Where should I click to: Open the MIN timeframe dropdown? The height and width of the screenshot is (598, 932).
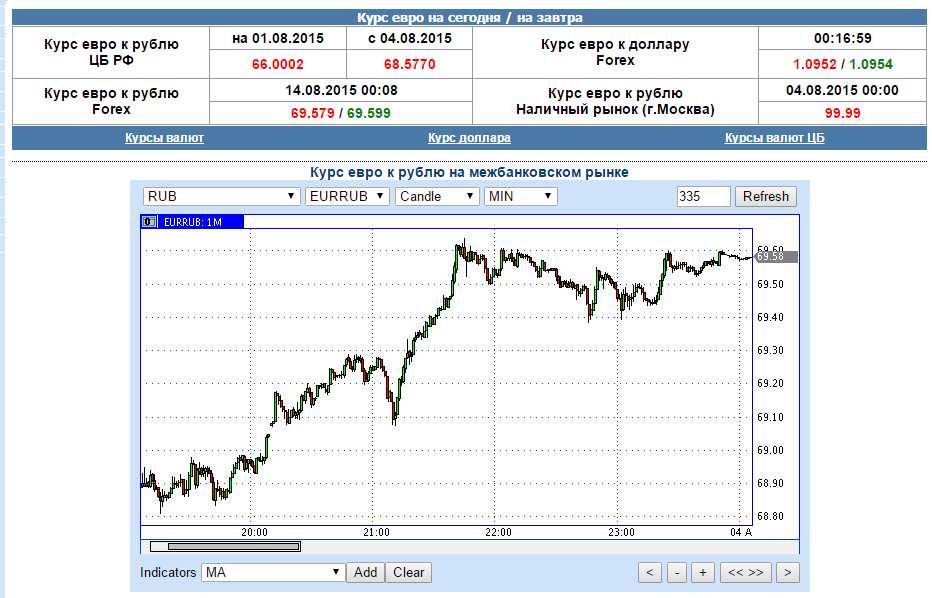[521, 196]
